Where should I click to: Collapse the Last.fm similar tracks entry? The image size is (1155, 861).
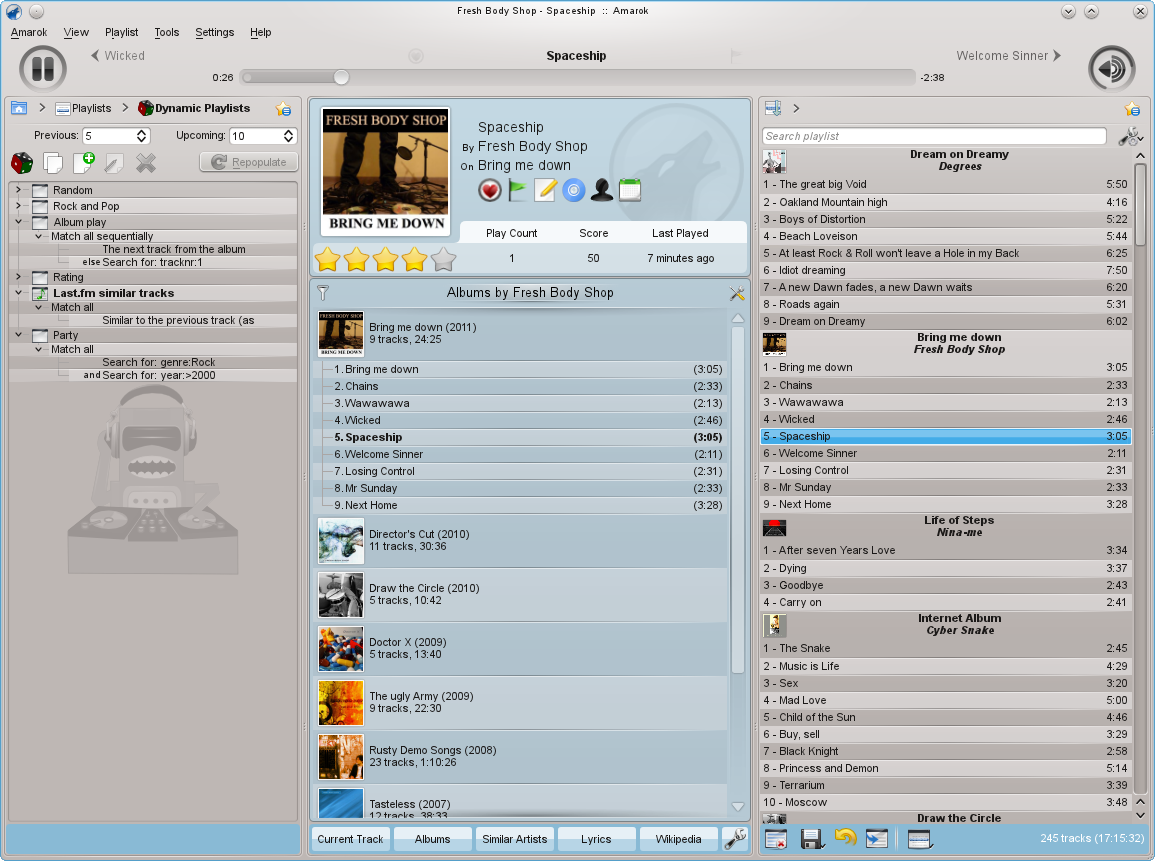[x=20, y=292]
